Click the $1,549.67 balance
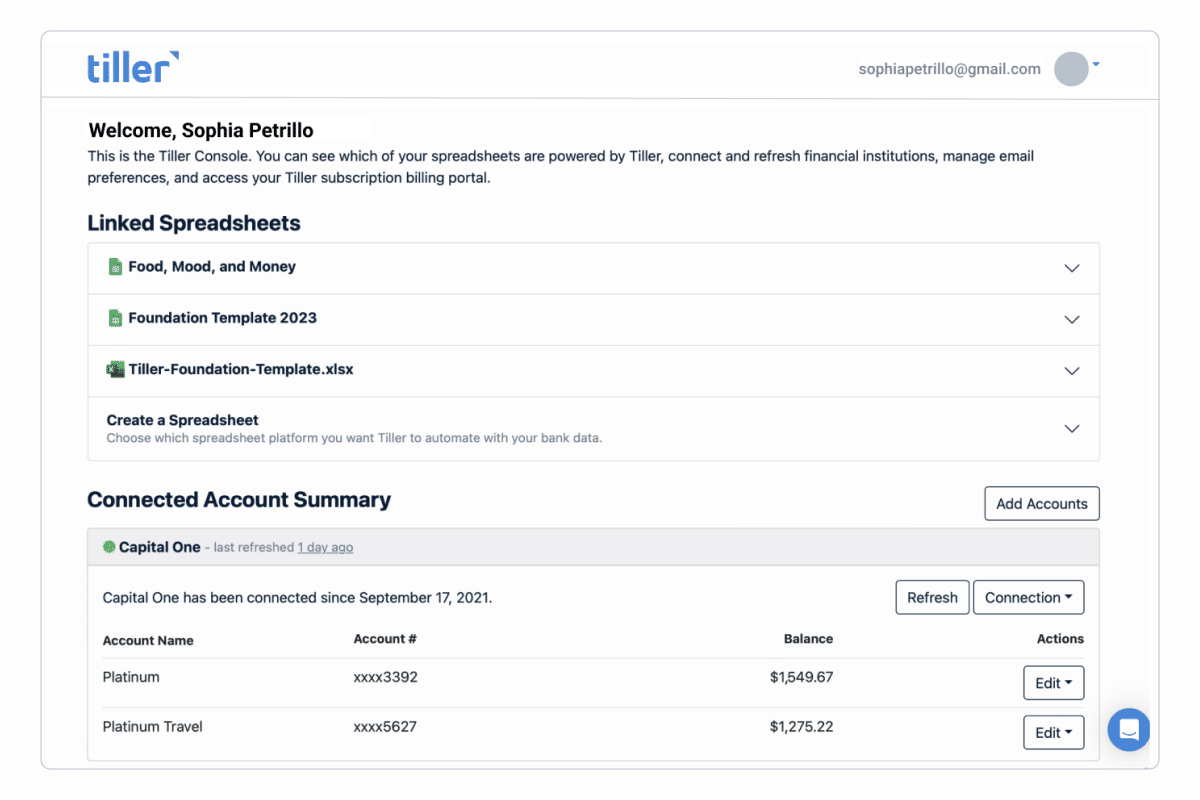Screen dimensions: 1200x800 801,677
